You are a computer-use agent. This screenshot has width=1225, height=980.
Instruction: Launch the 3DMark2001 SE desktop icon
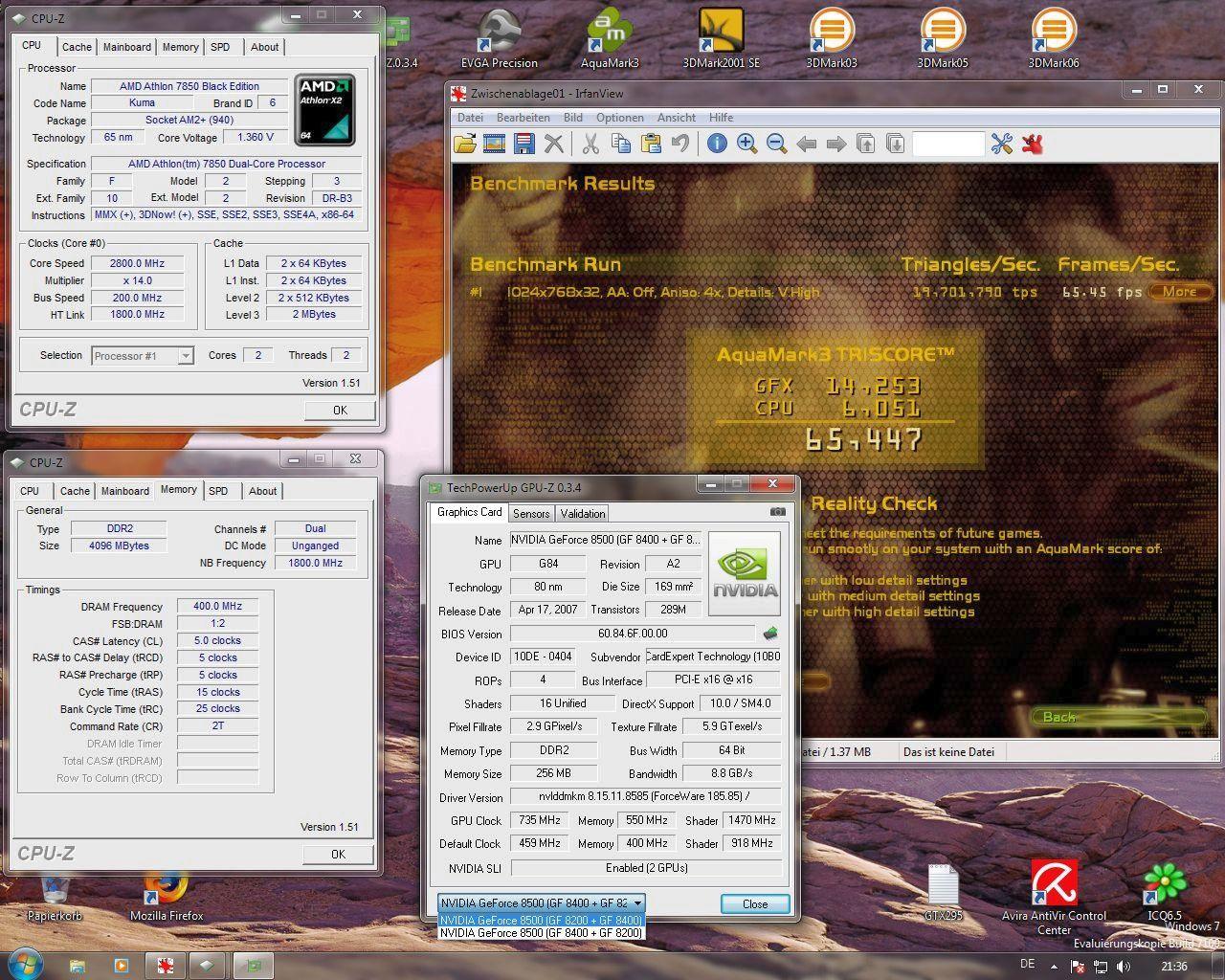721,38
